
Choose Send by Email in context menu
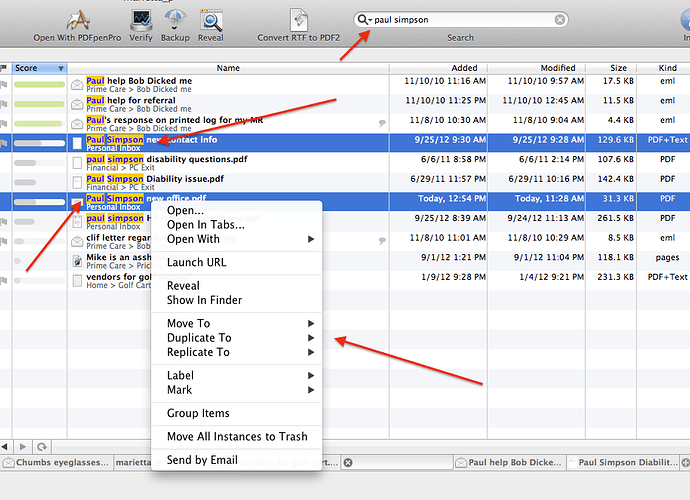(x=237, y=460)
